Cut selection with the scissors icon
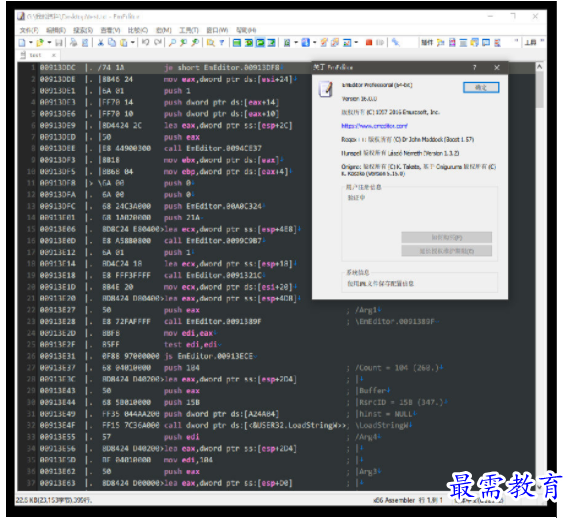Viewport: 571px width, 518px height. 101,43
